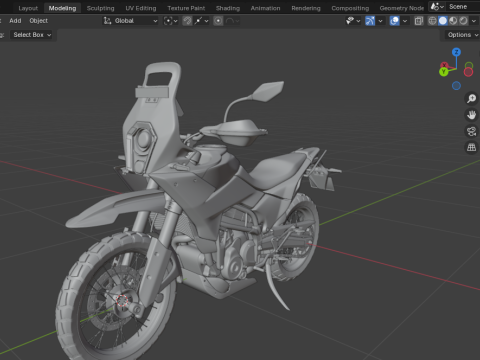The width and height of the screenshot is (480, 360).
Task: Switch to solid viewport shading
Action: [x=443, y=21]
